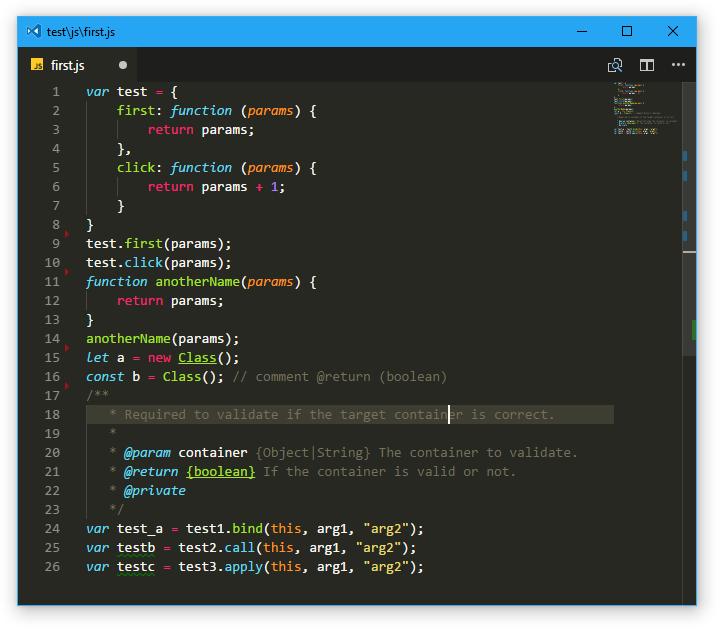
Task: Click the test_a variable on line 24
Action: (140, 529)
